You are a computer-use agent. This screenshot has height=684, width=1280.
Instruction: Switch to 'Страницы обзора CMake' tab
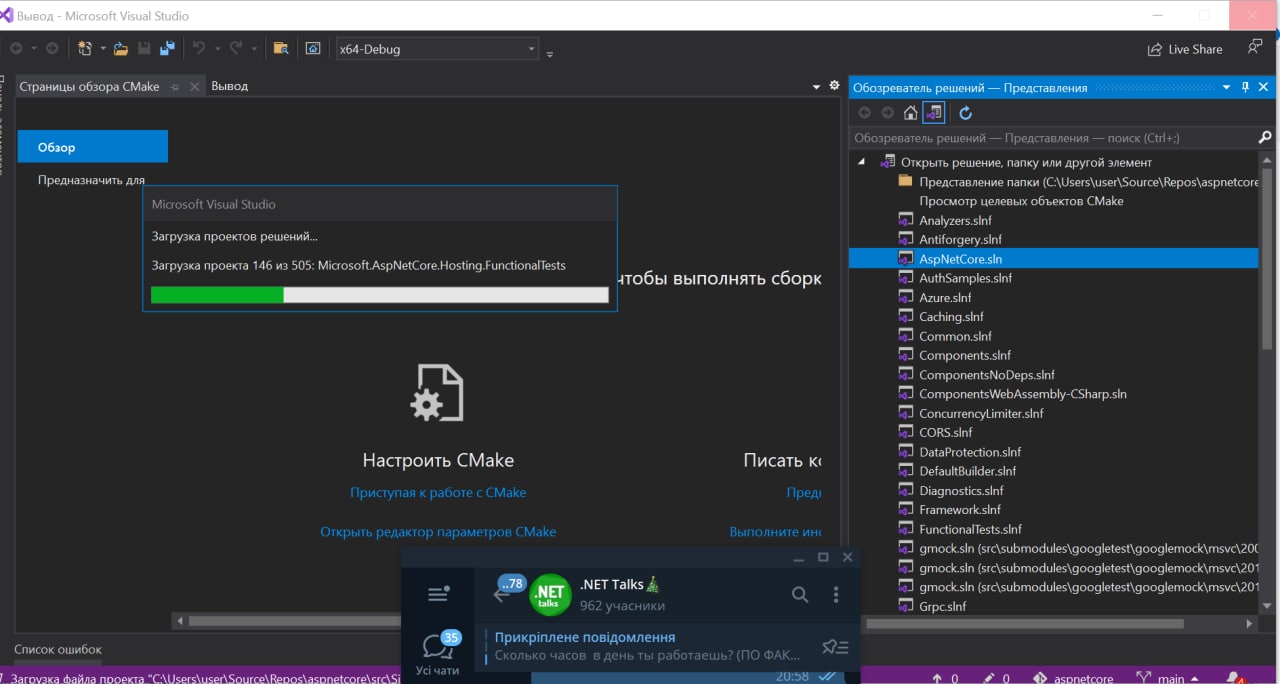click(89, 86)
